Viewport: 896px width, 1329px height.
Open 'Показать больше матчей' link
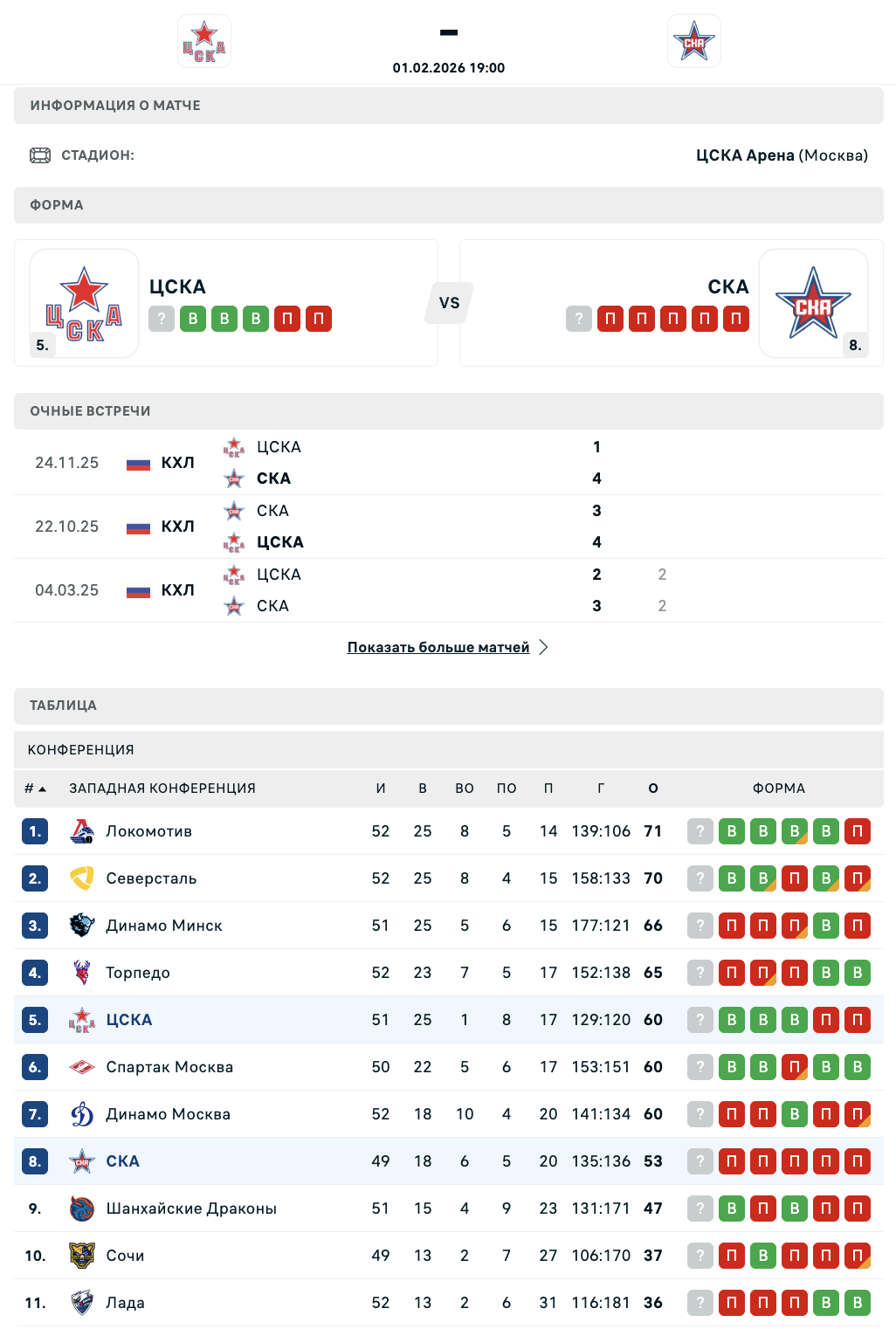[438, 647]
